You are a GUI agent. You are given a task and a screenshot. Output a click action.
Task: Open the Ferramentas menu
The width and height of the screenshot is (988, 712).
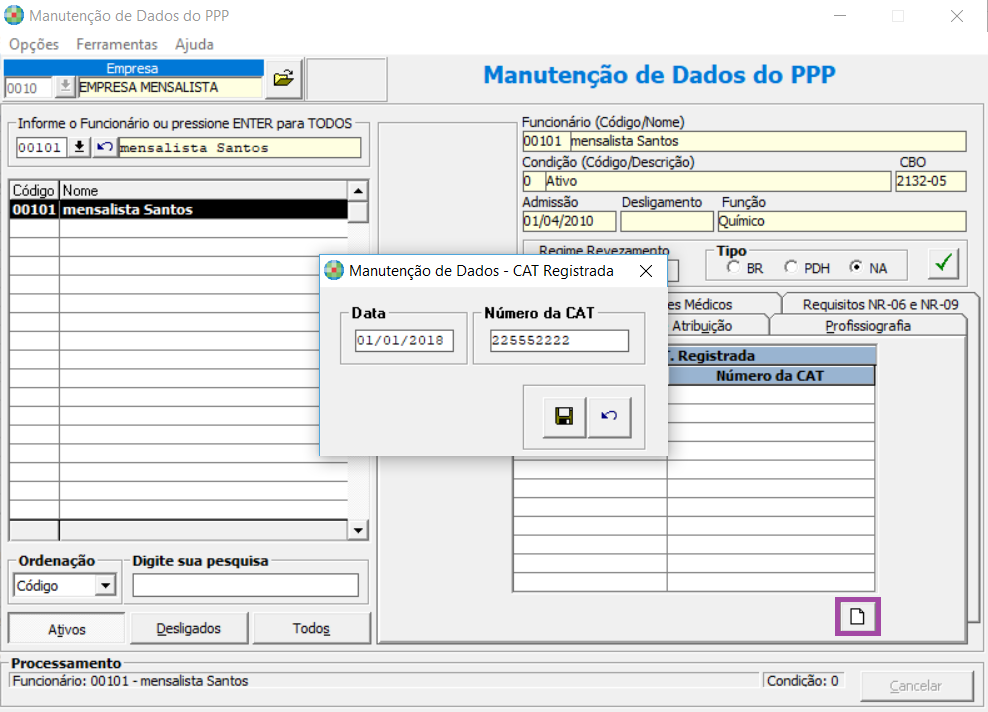117,44
